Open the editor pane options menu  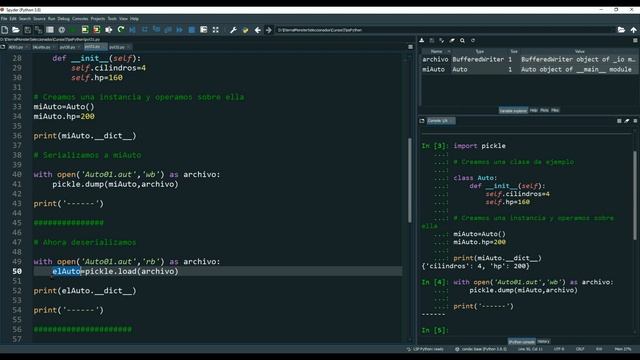(x=410, y=47)
